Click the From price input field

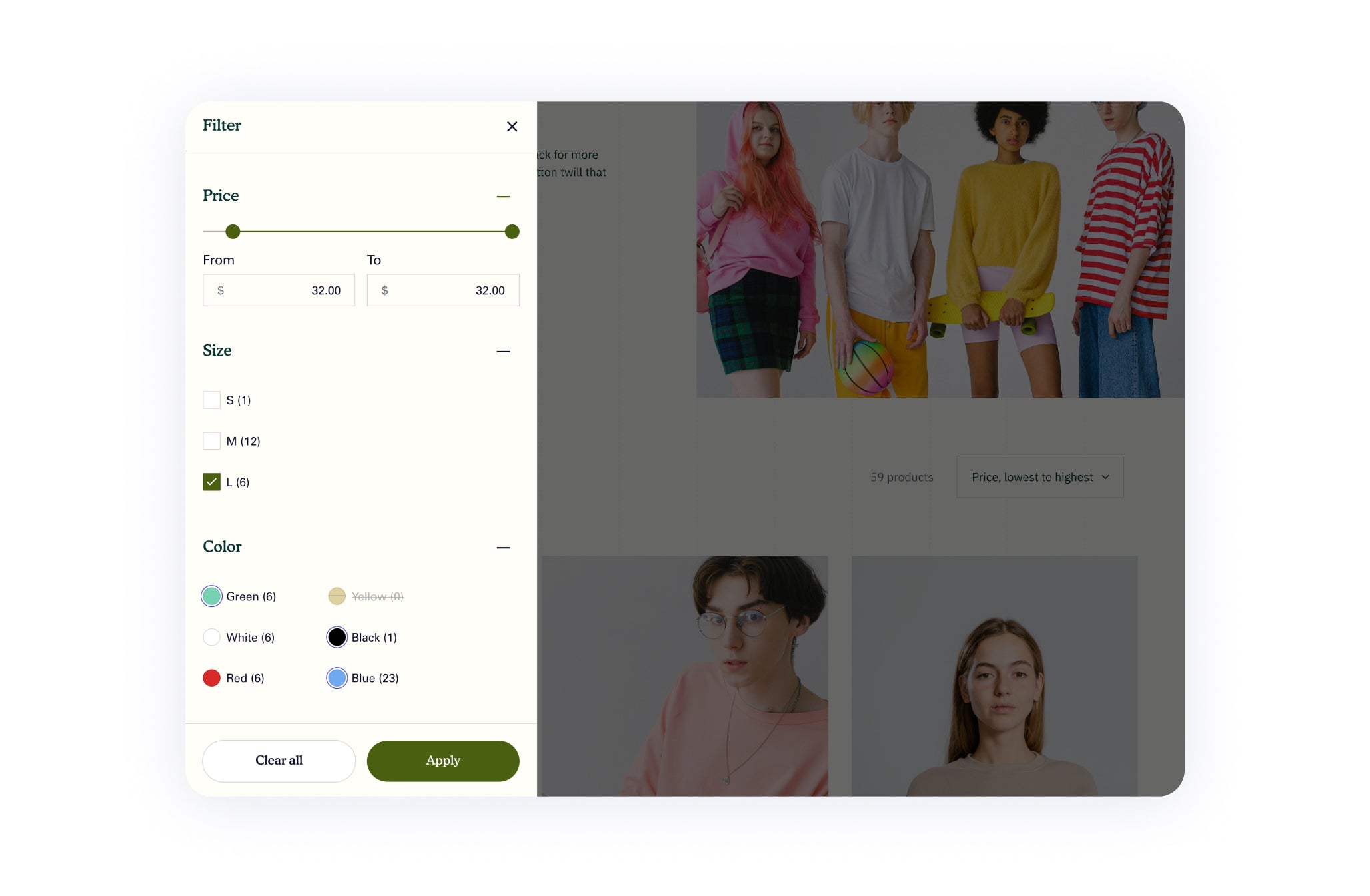point(279,290)
